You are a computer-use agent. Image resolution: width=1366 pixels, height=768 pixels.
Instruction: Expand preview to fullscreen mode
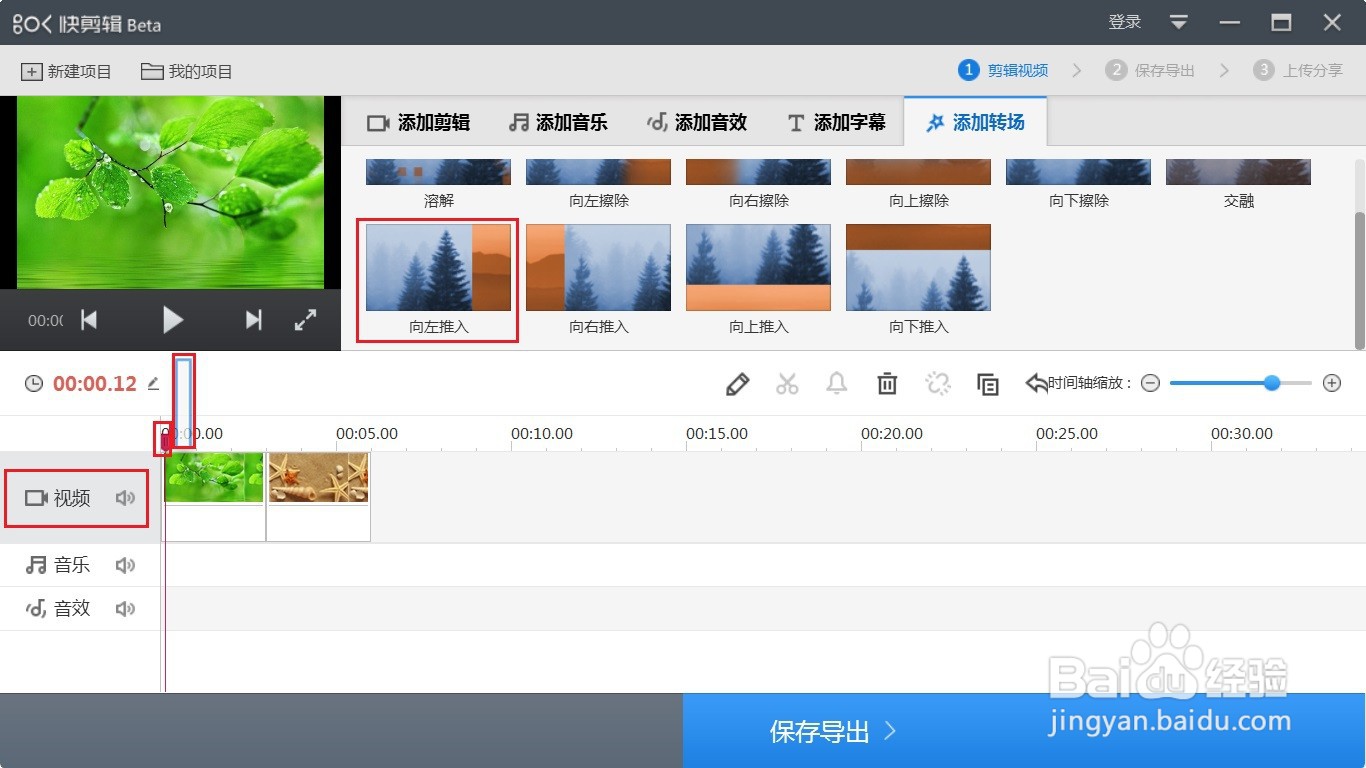305,320
